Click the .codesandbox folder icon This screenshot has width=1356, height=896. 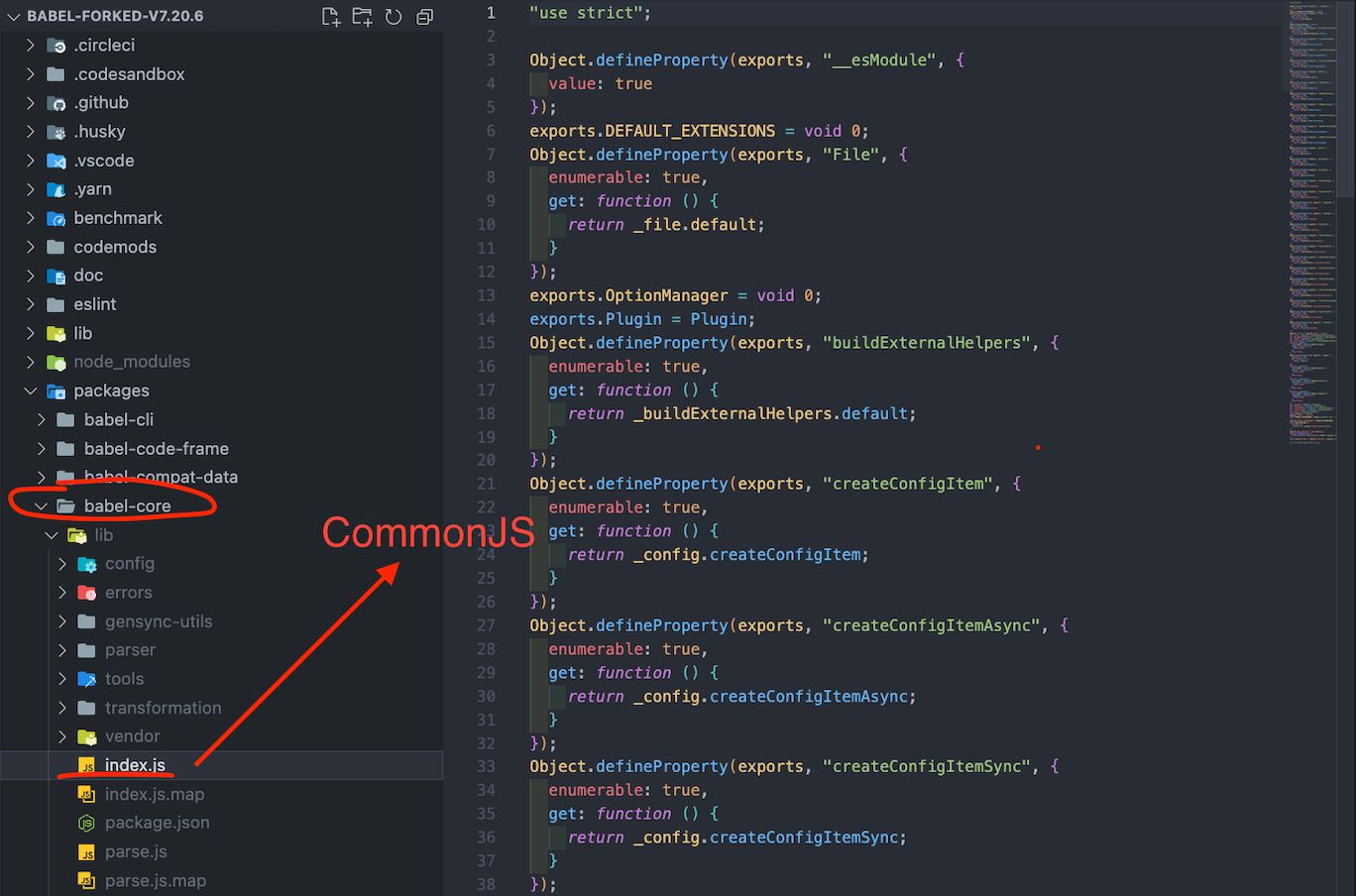pos(56,74)
